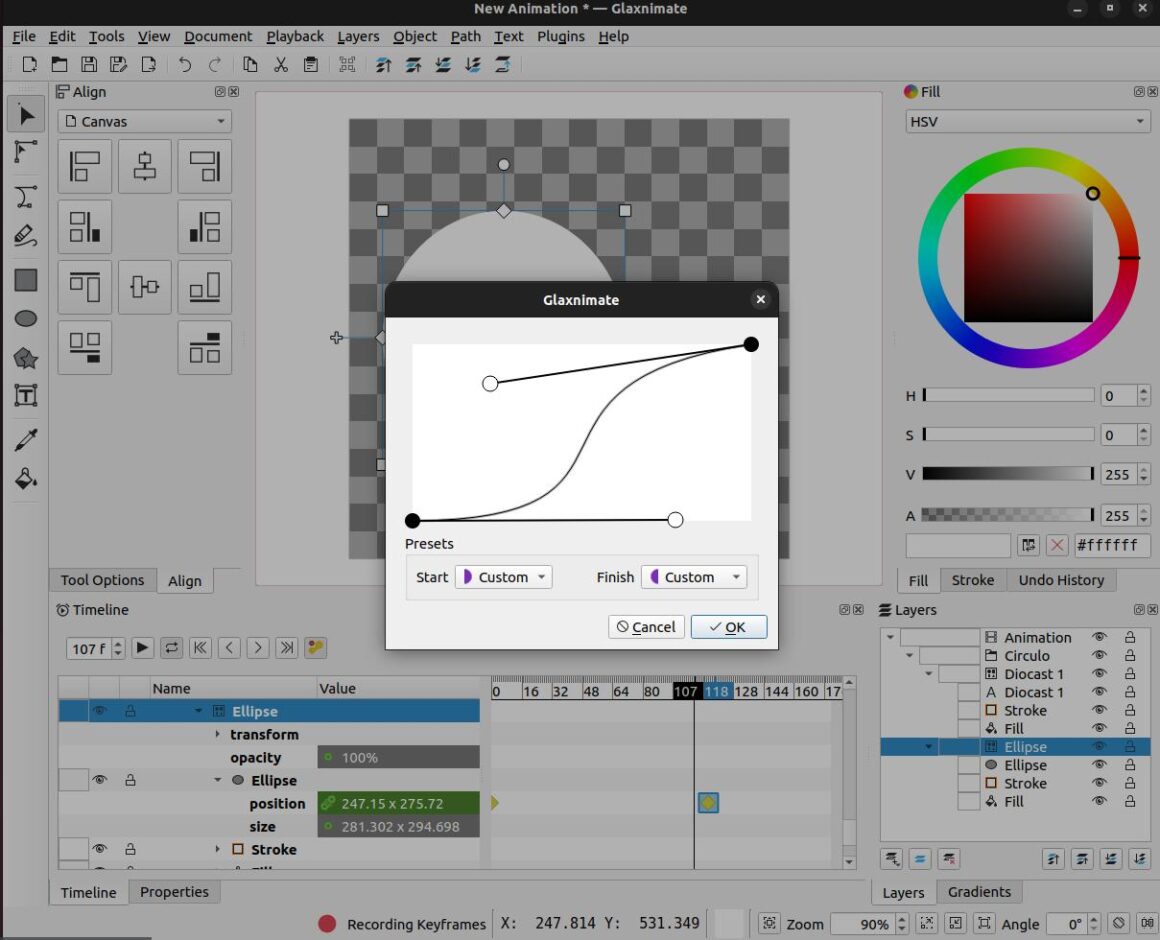Select the Eyedropper color picker tool

tap(26, 439)
